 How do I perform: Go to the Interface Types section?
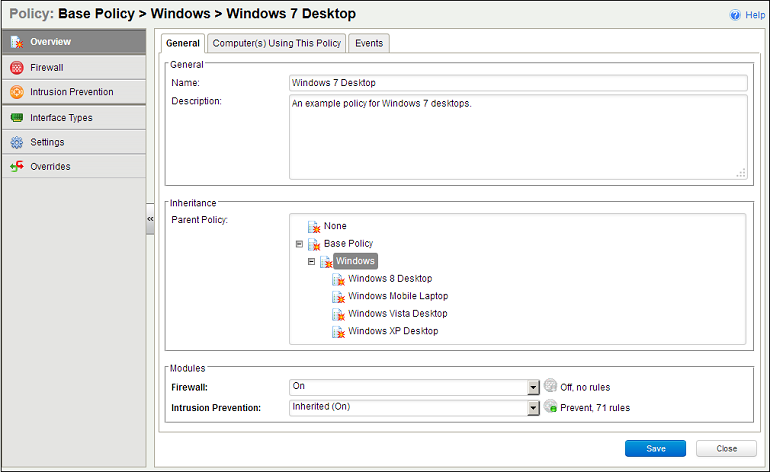(x=74, y=118)
